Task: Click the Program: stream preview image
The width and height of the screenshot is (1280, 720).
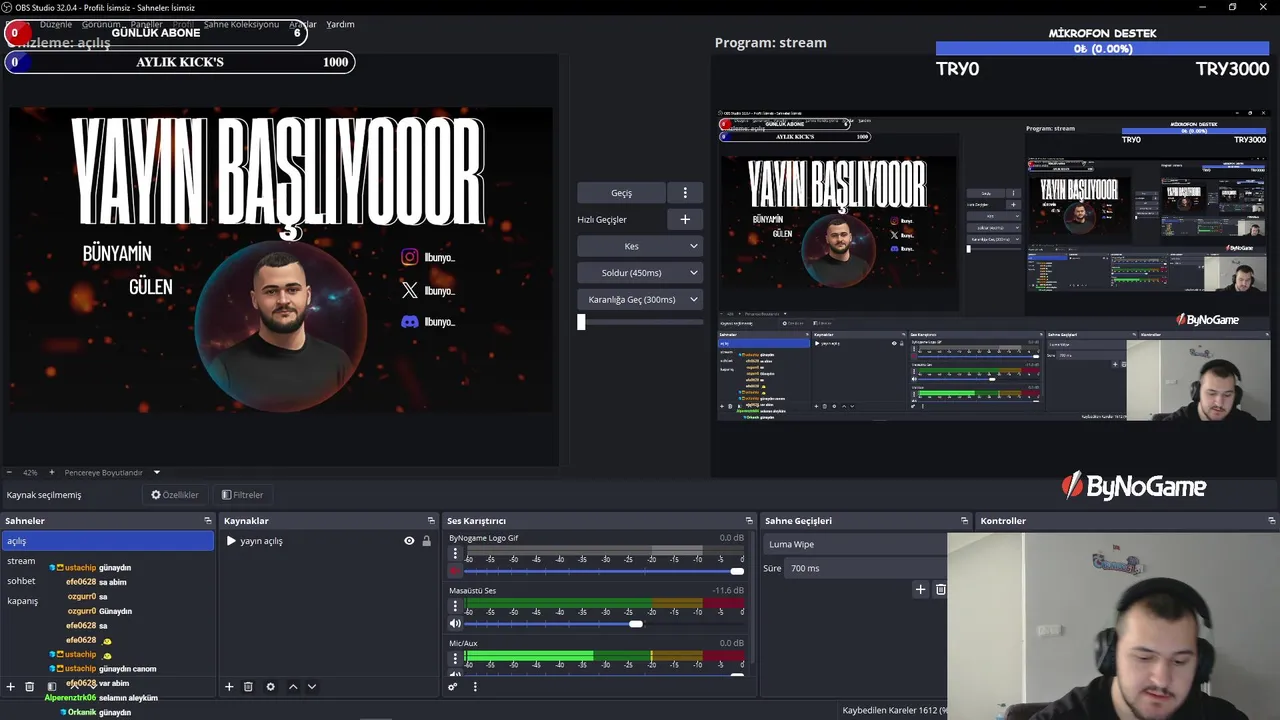Action: pyautogui.click(x=994, y=264)
